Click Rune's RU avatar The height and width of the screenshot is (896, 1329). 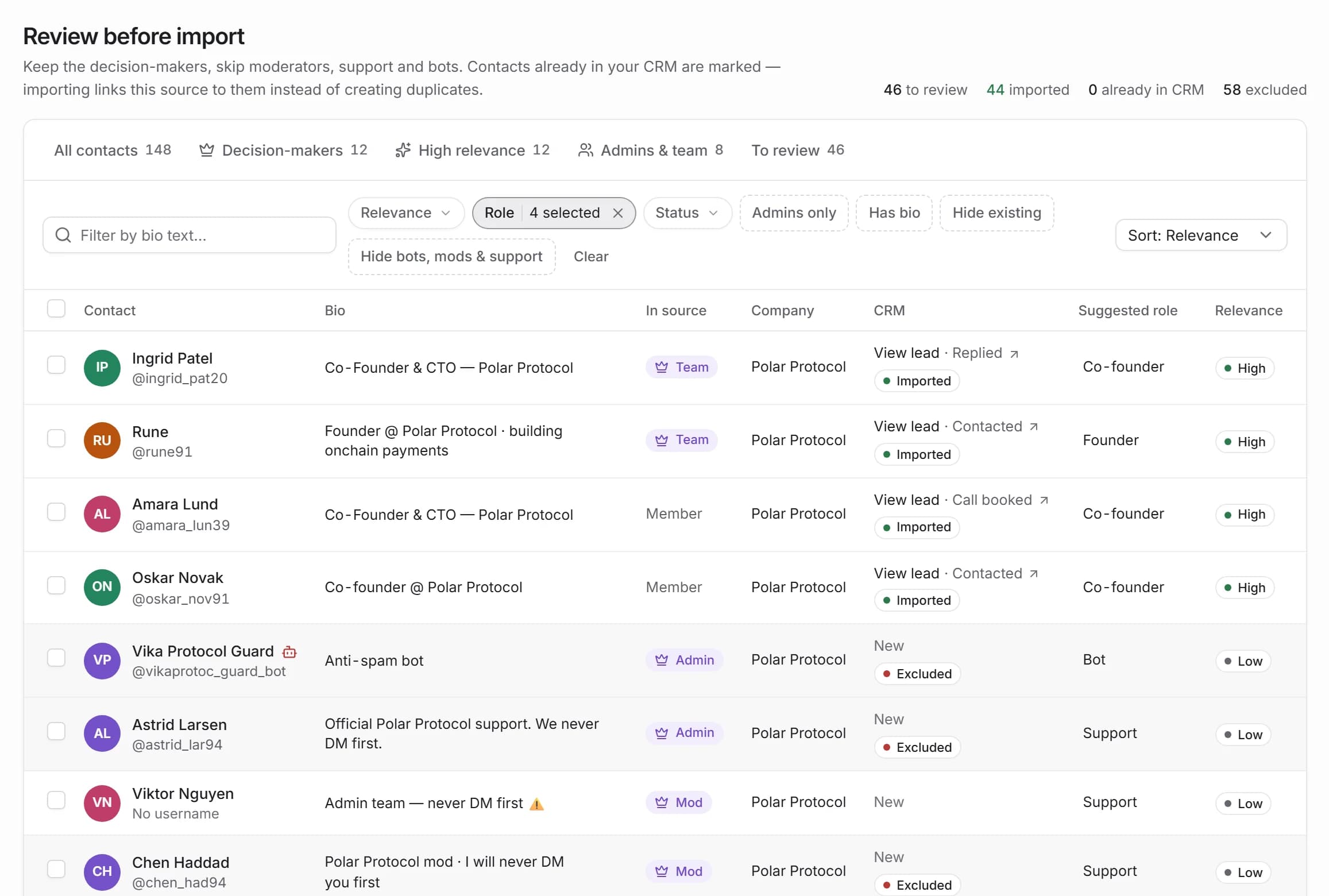pos(102,441)
